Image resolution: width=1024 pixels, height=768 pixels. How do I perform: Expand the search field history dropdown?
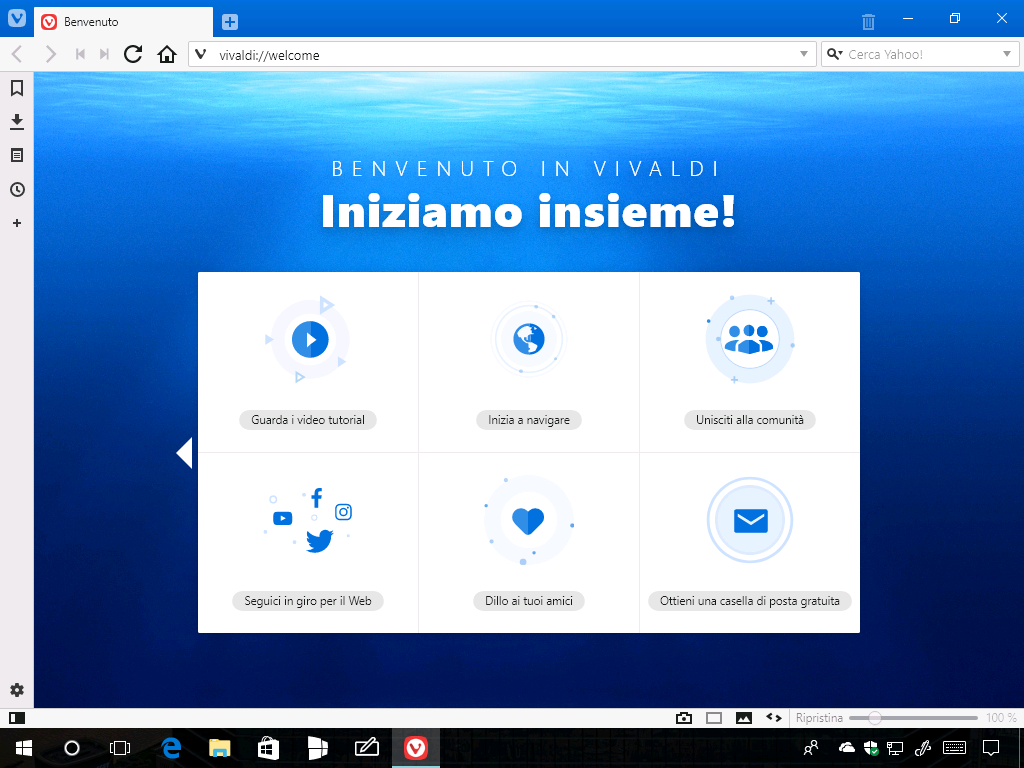coord(1006,54)
